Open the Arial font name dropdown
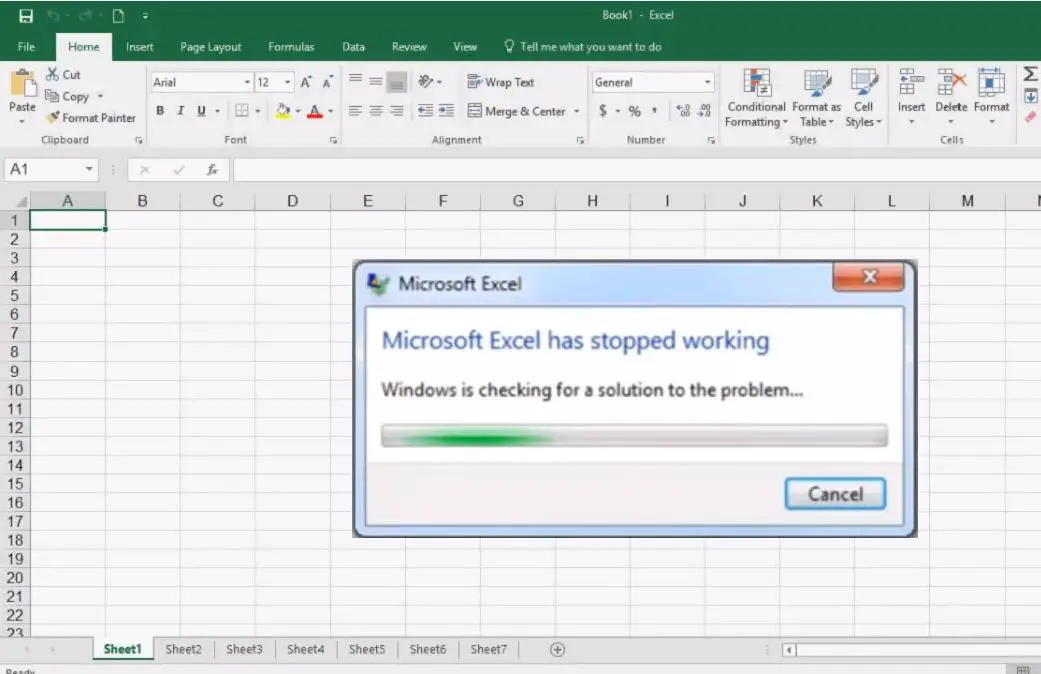The width and height of the screenshot is (1041, 674). pyautogui.click(x=247, y=82)
